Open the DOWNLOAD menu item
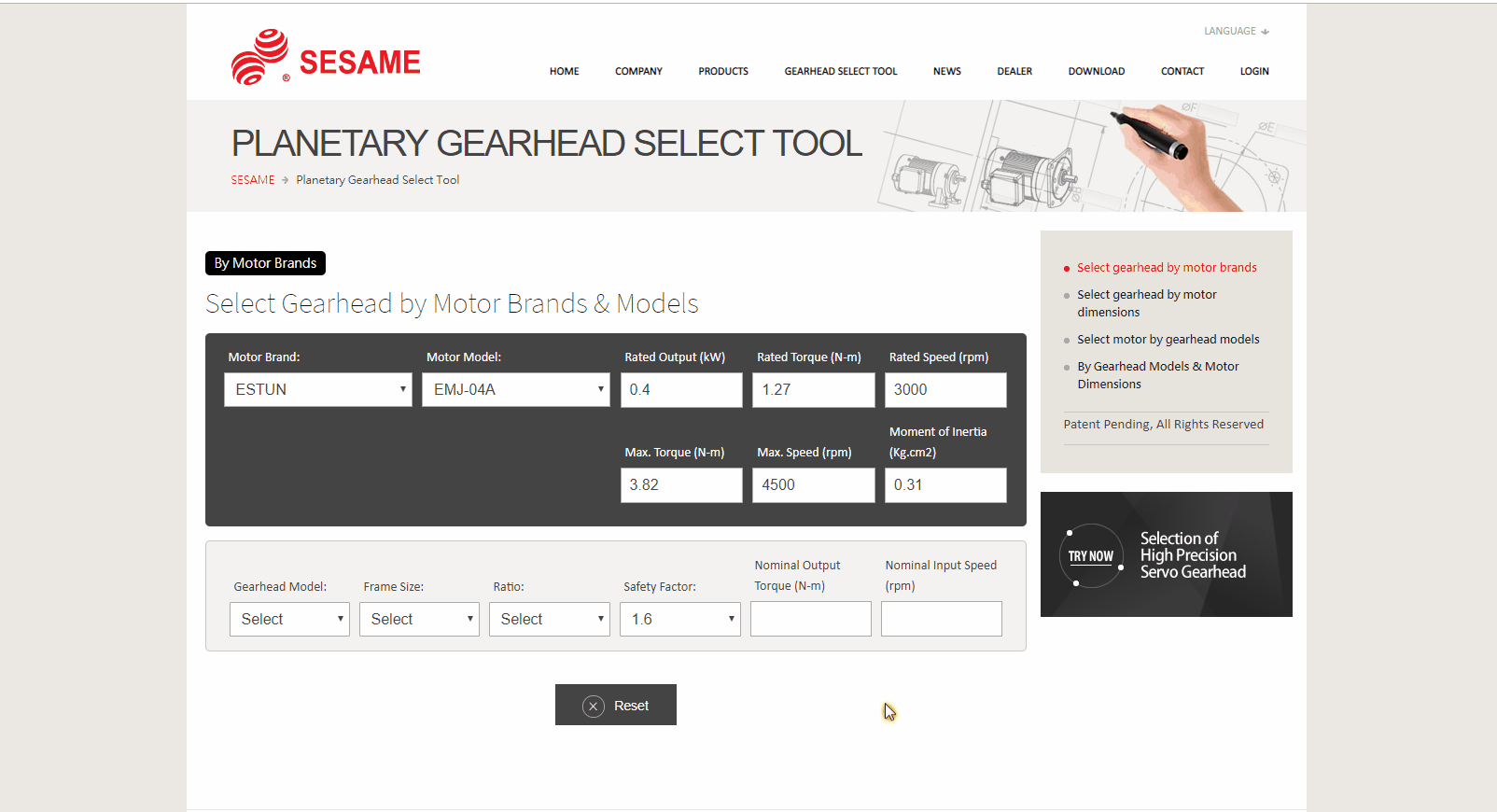Image resolution: width=1497 pixels, height=812 pixels. [1097, 71]
